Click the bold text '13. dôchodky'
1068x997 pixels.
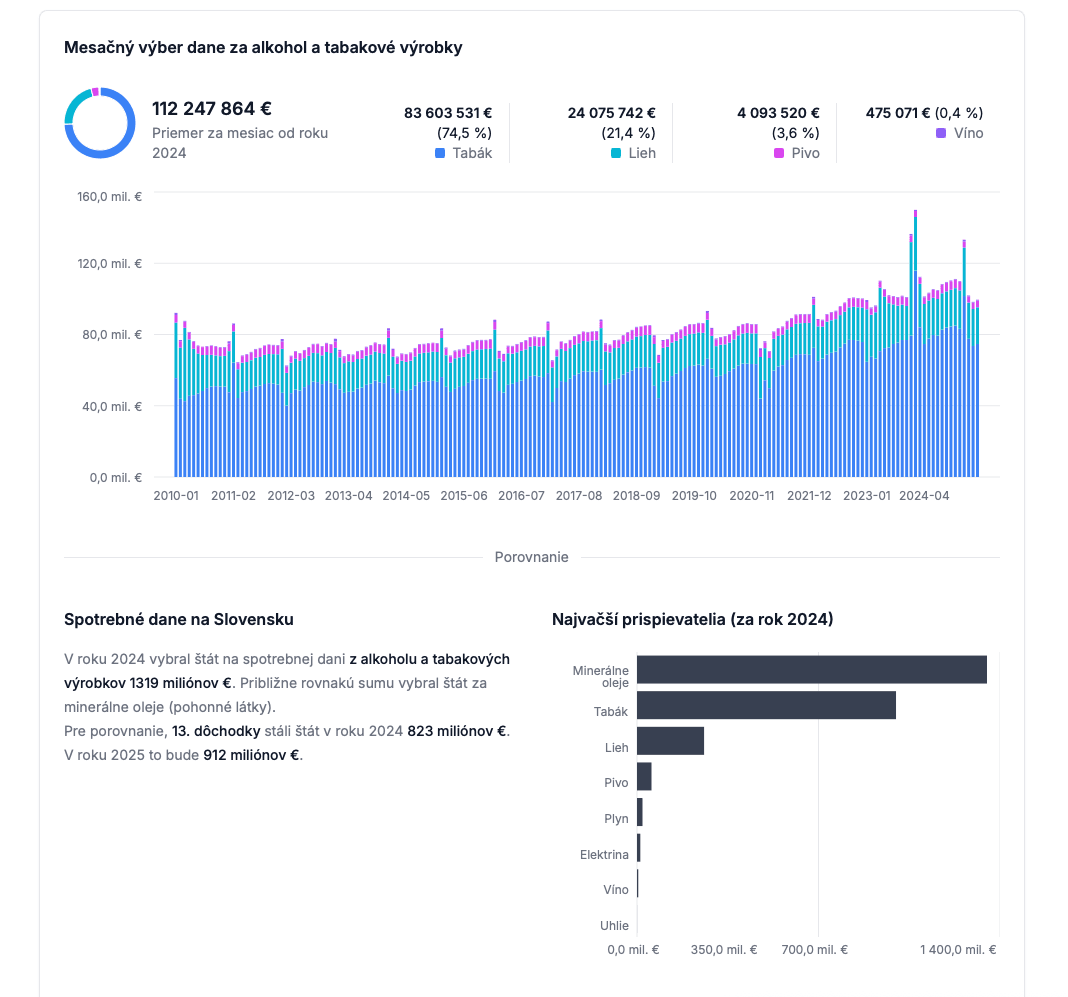[x=216, y=731]
